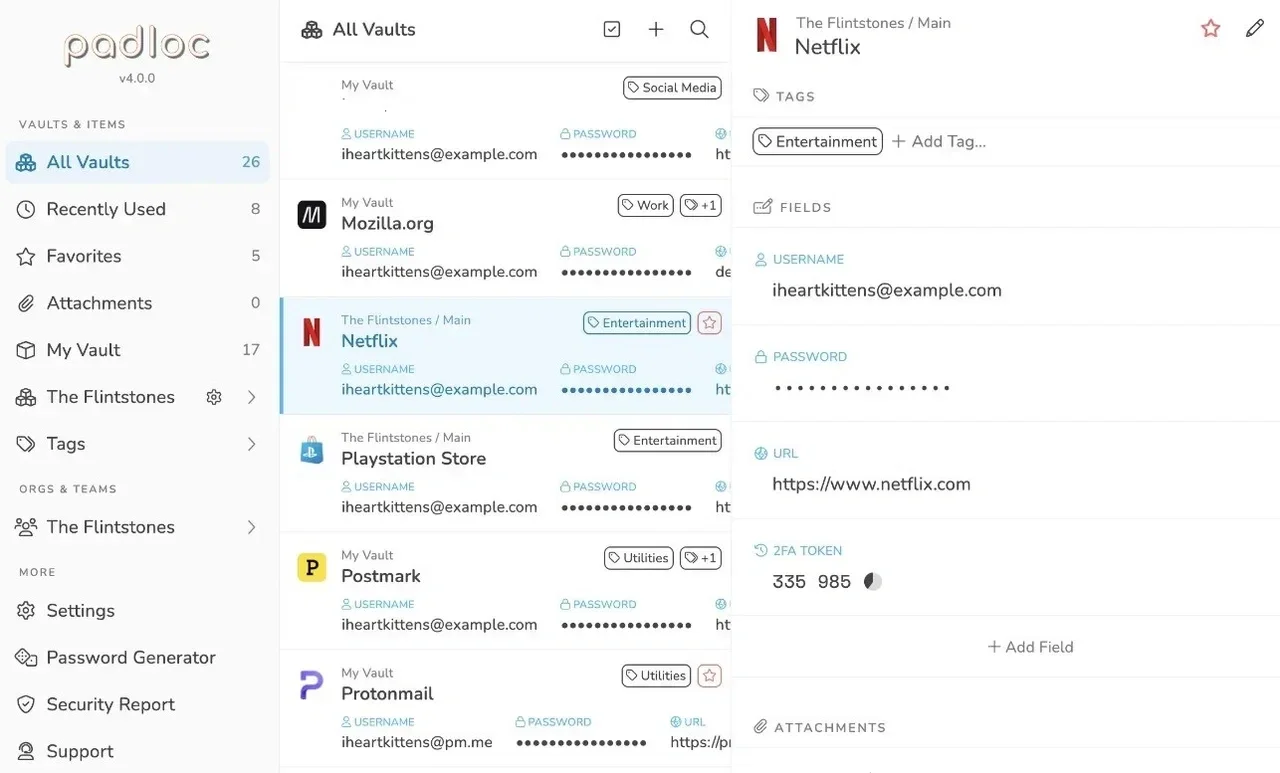Open Support page

pyautogui.click(x=138, y=752)
